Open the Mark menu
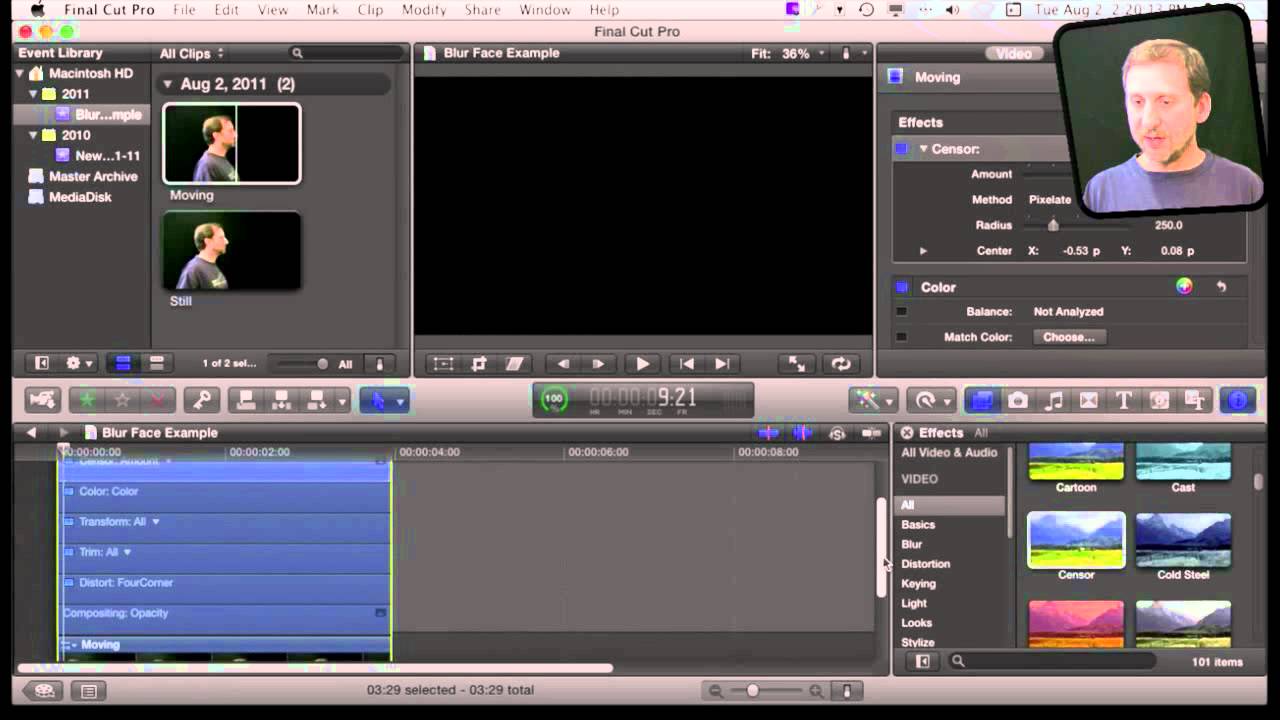The width and height of the screenshot is (1280, 720). 322,10
